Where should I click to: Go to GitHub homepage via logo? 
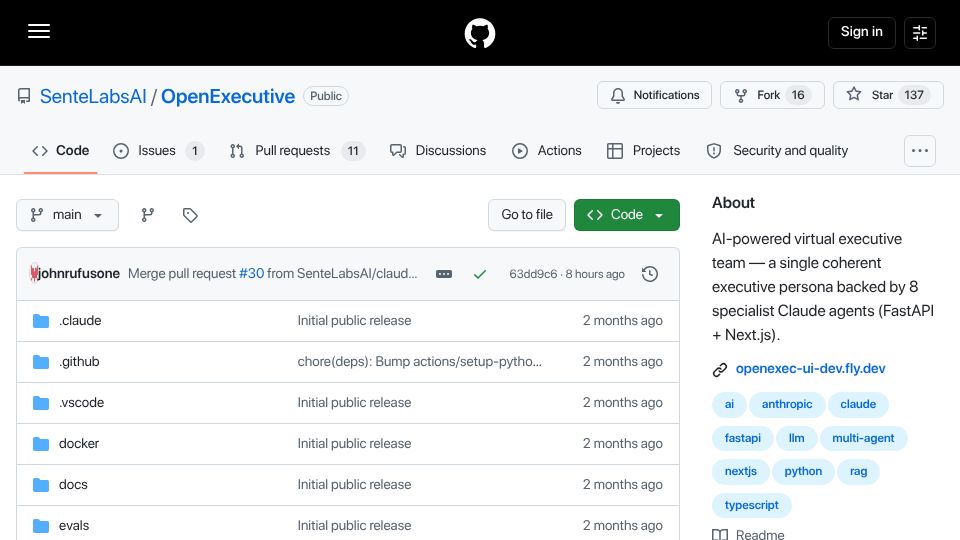(x=479, y=33)
